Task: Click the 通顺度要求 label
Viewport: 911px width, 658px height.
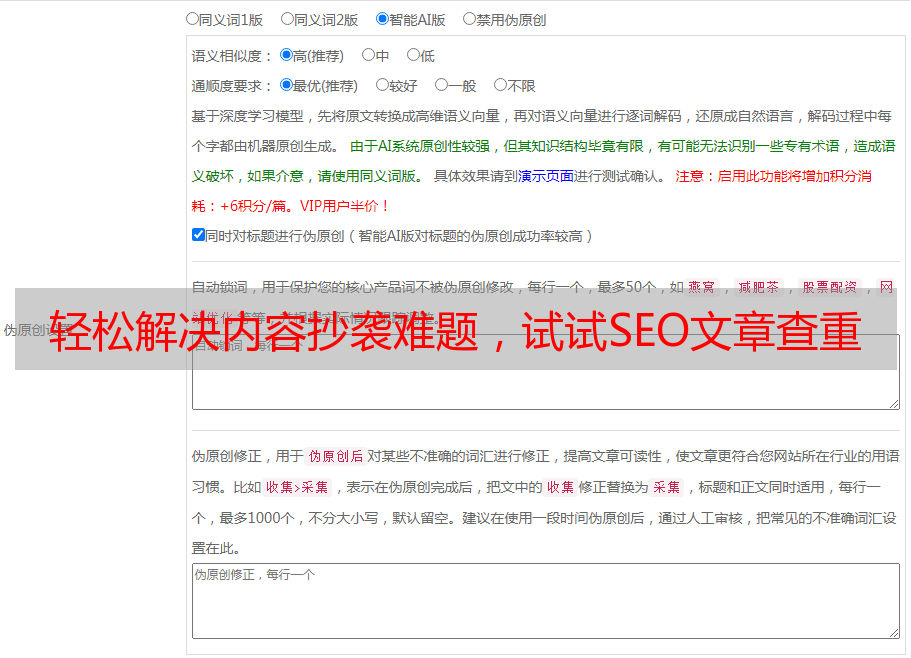Action: coord(232,86)
